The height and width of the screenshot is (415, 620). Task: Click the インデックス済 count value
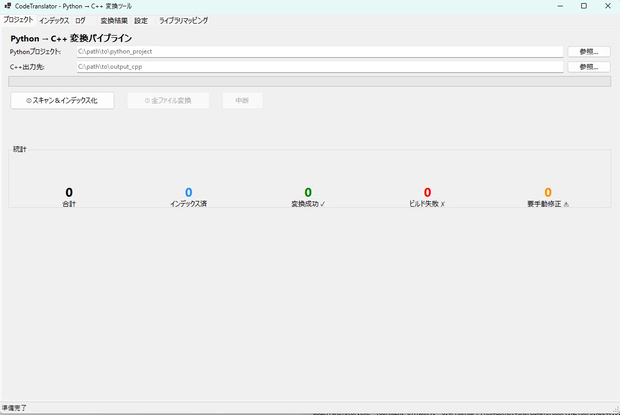coord(189,192)
